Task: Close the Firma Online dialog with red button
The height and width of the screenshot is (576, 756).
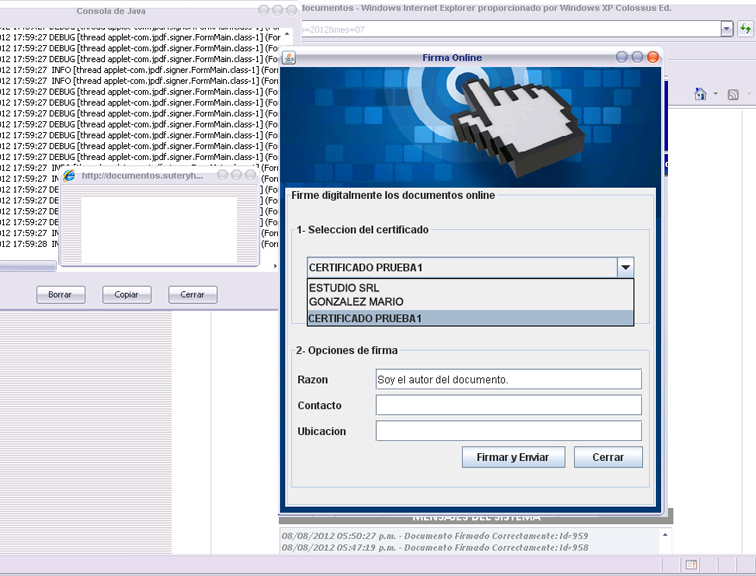Action: coord(652,58)
